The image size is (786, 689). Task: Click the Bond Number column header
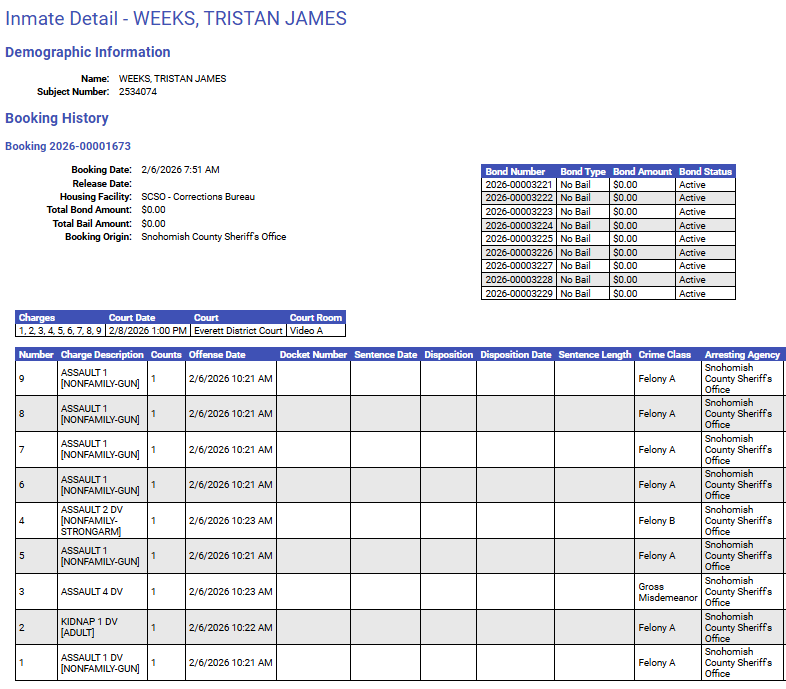[516, 171]
